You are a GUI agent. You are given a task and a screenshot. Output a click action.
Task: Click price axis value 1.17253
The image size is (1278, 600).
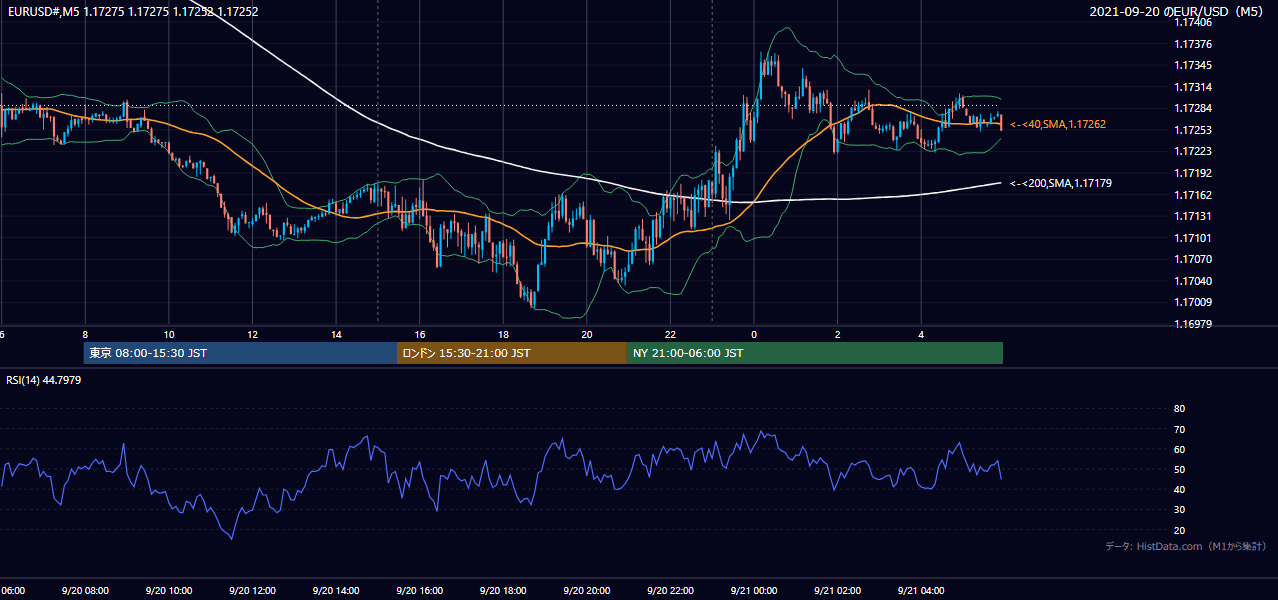tap(1193, 130)
